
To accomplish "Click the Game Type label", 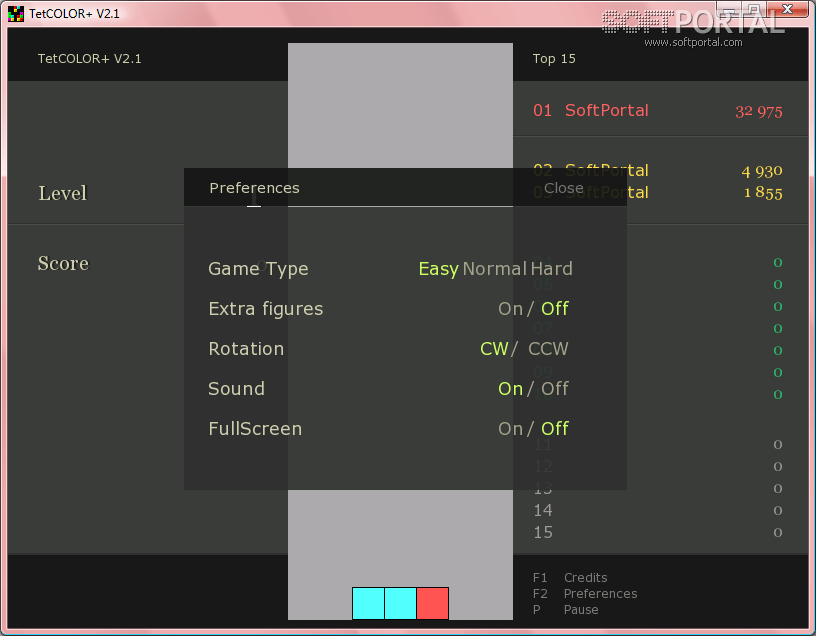I will click(258, 269).
